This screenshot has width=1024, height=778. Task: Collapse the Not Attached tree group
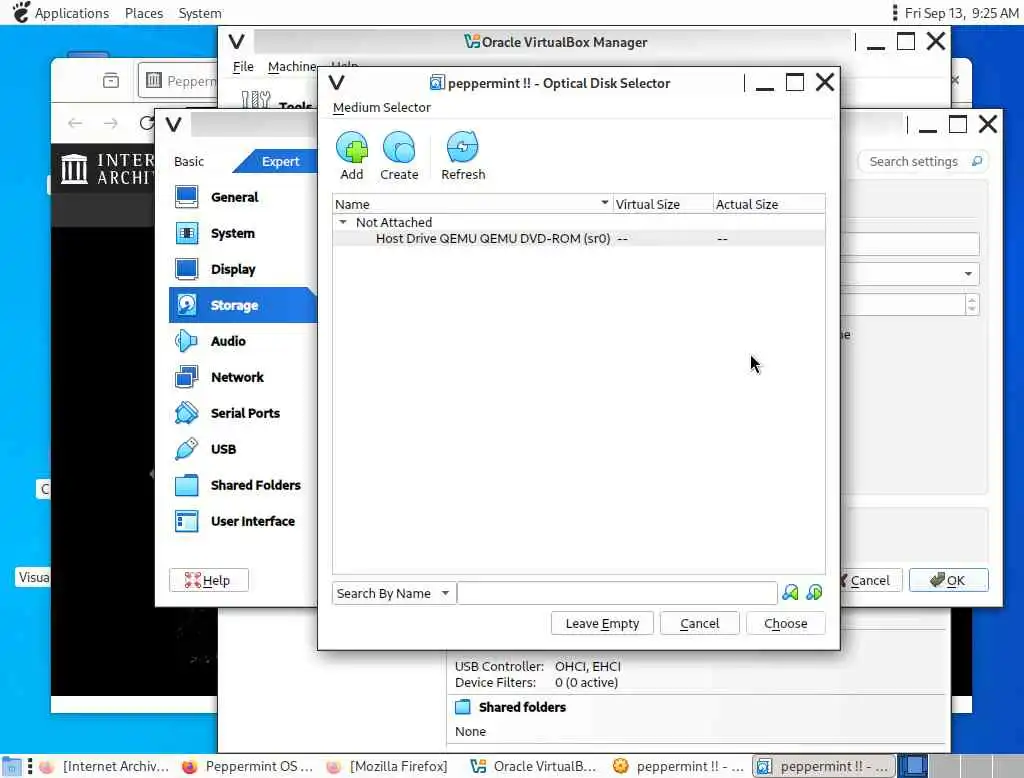coord(343,222)
